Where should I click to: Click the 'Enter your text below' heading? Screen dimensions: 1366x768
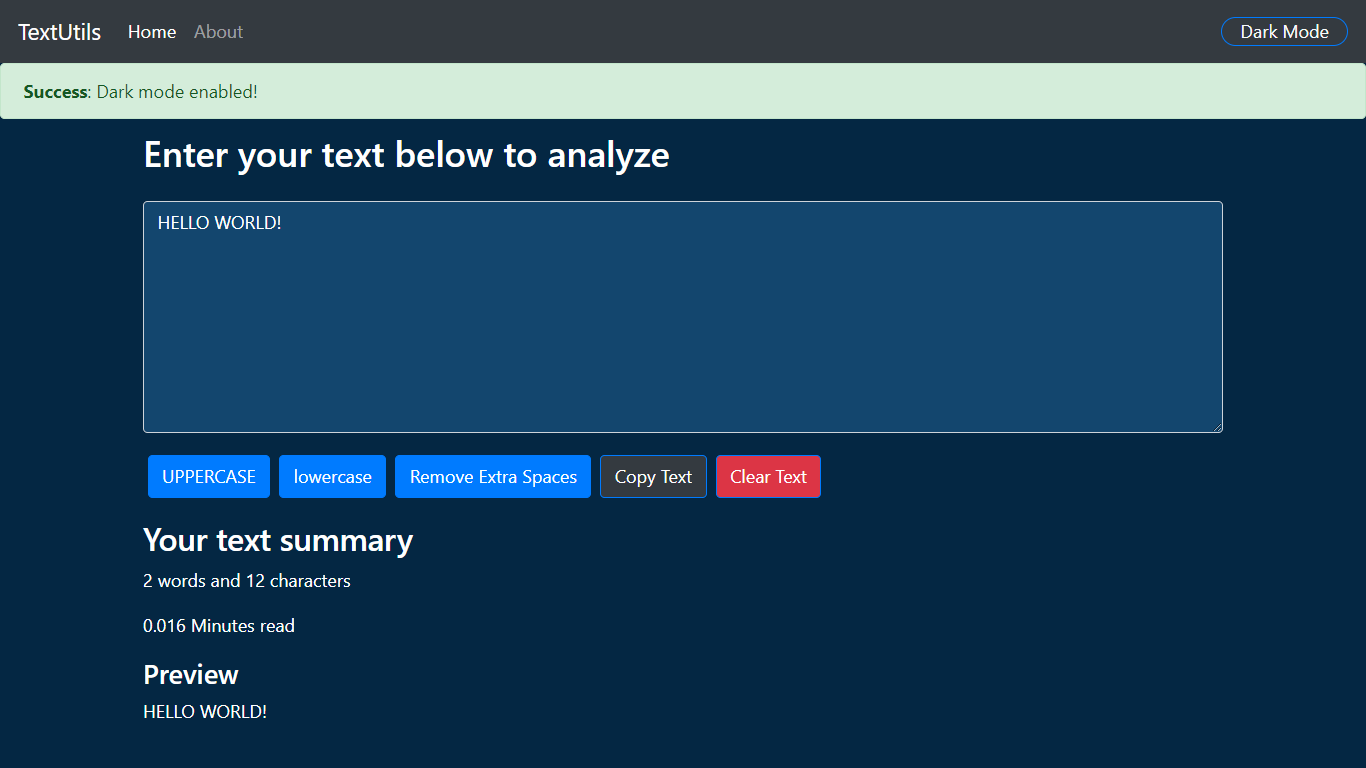pyautogui.click(x=406, y=155)
